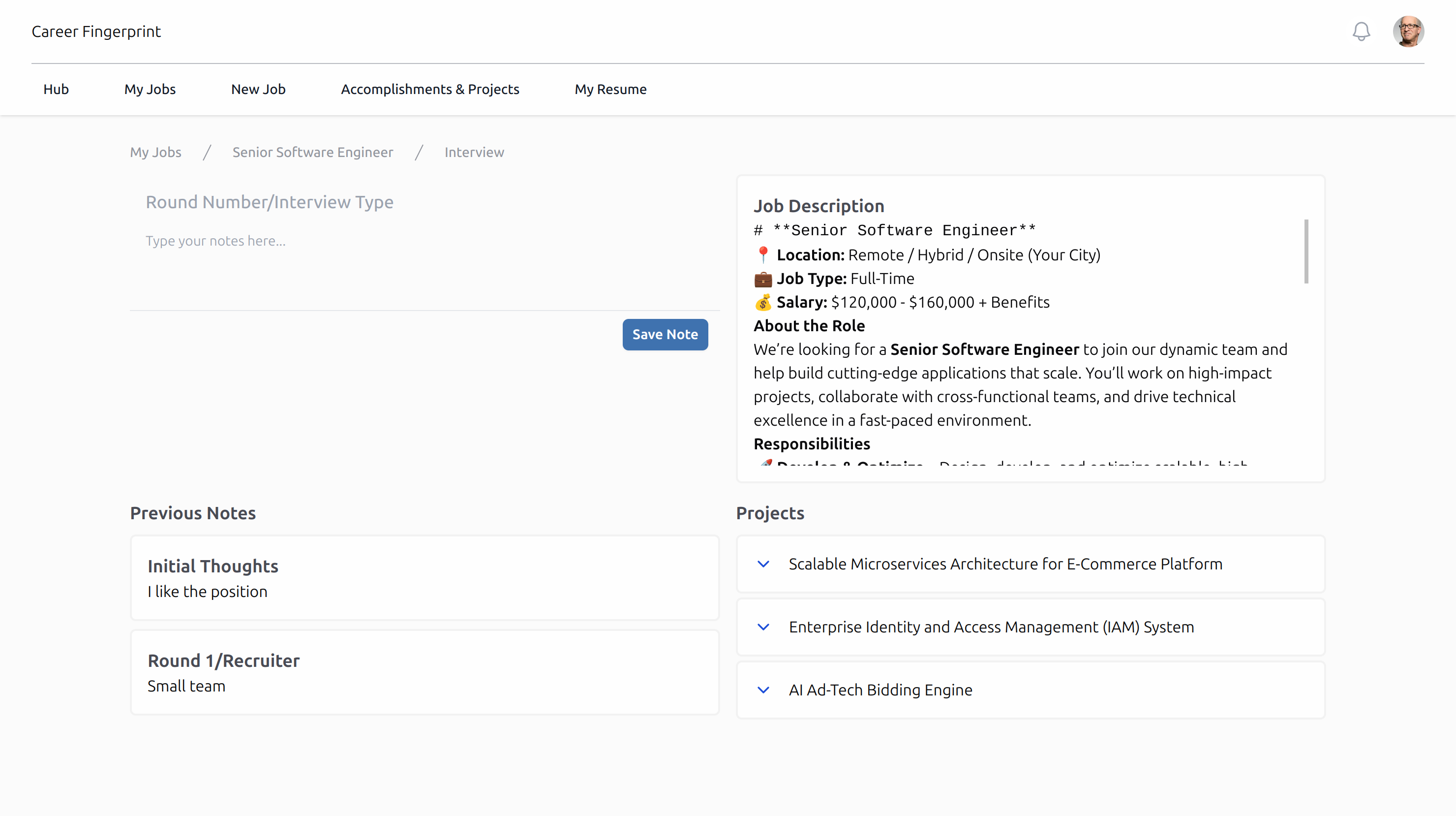Save the current interview note

[665, 334]
